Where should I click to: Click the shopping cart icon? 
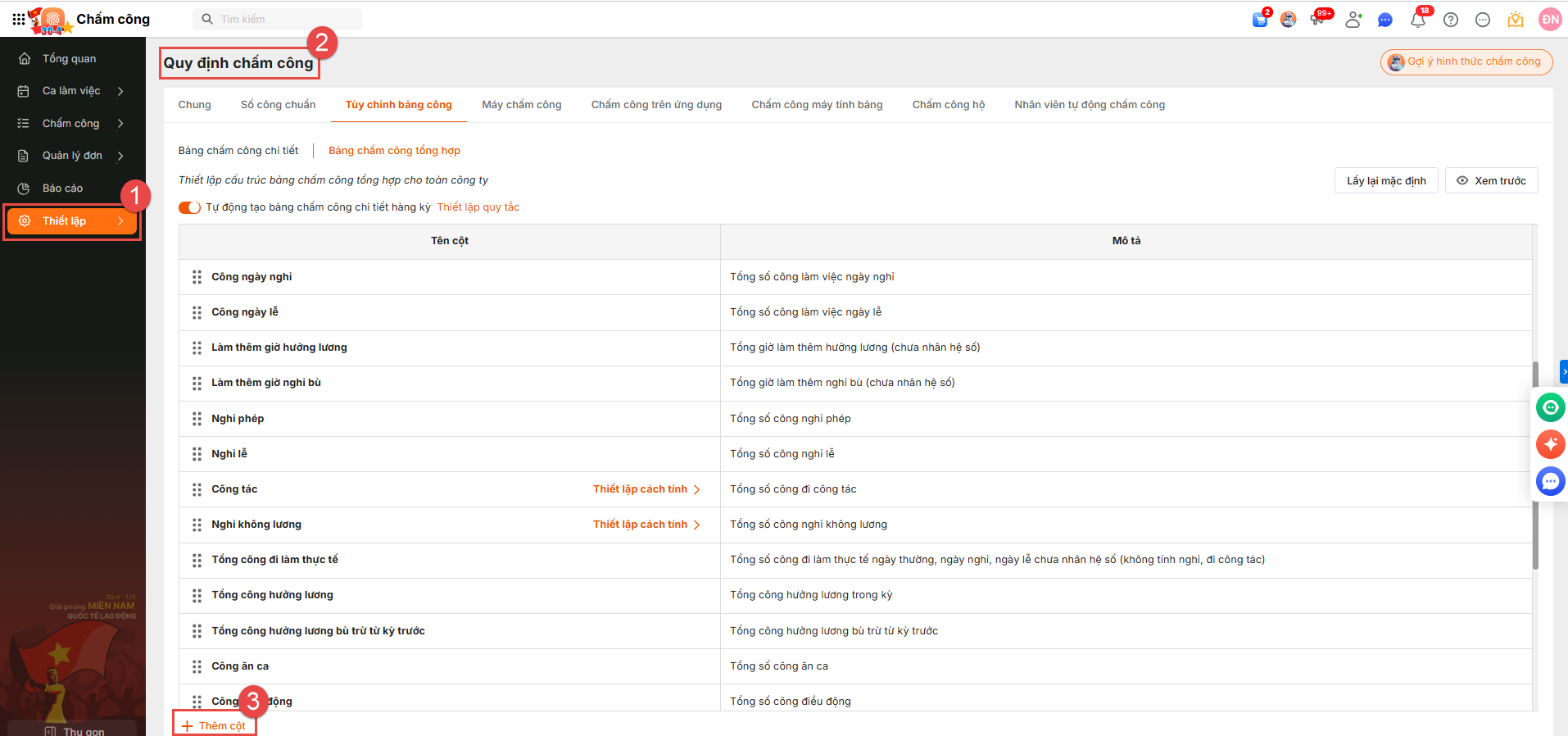1260,20
